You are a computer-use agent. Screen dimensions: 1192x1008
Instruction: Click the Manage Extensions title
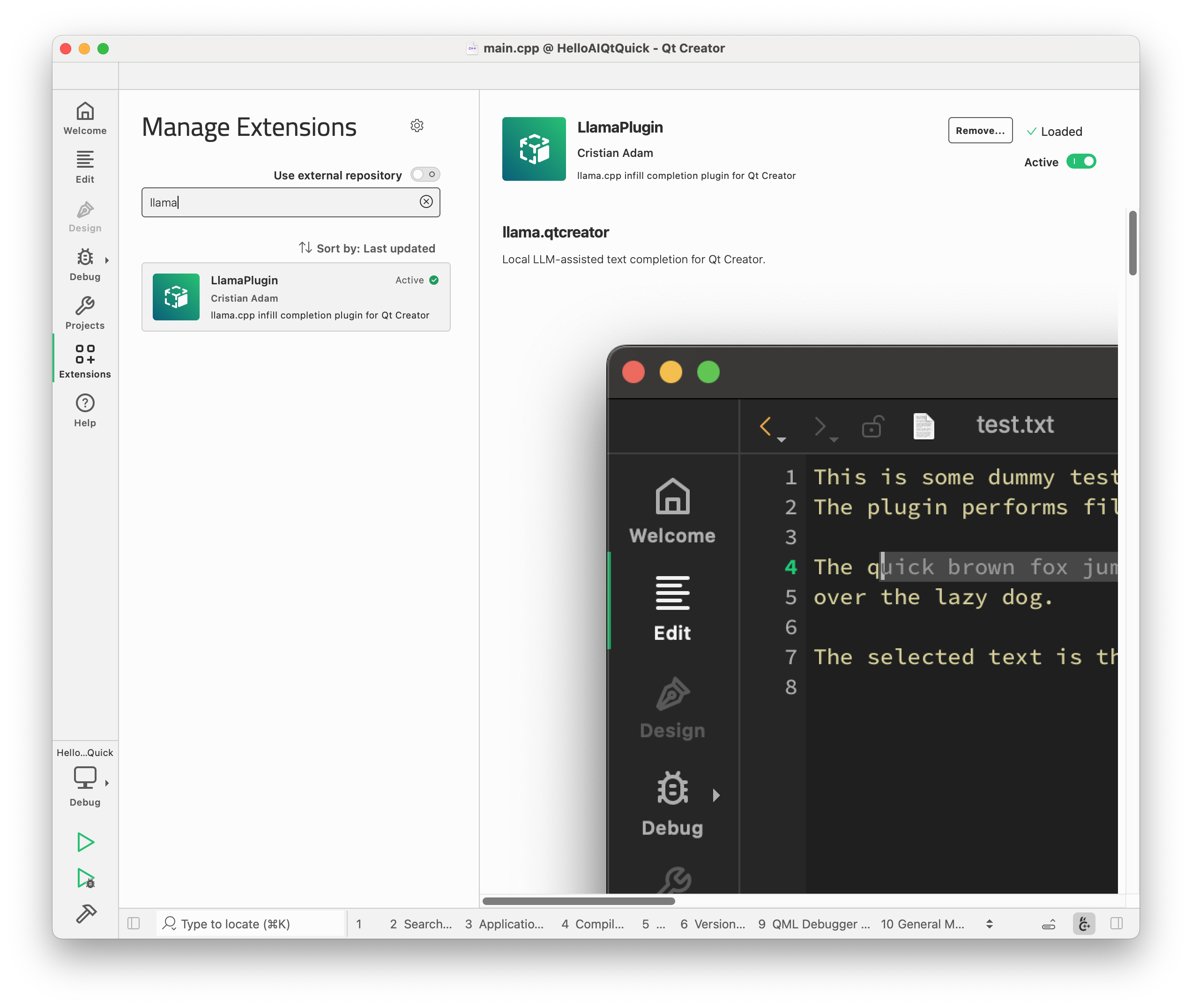[x=249, y=127]
